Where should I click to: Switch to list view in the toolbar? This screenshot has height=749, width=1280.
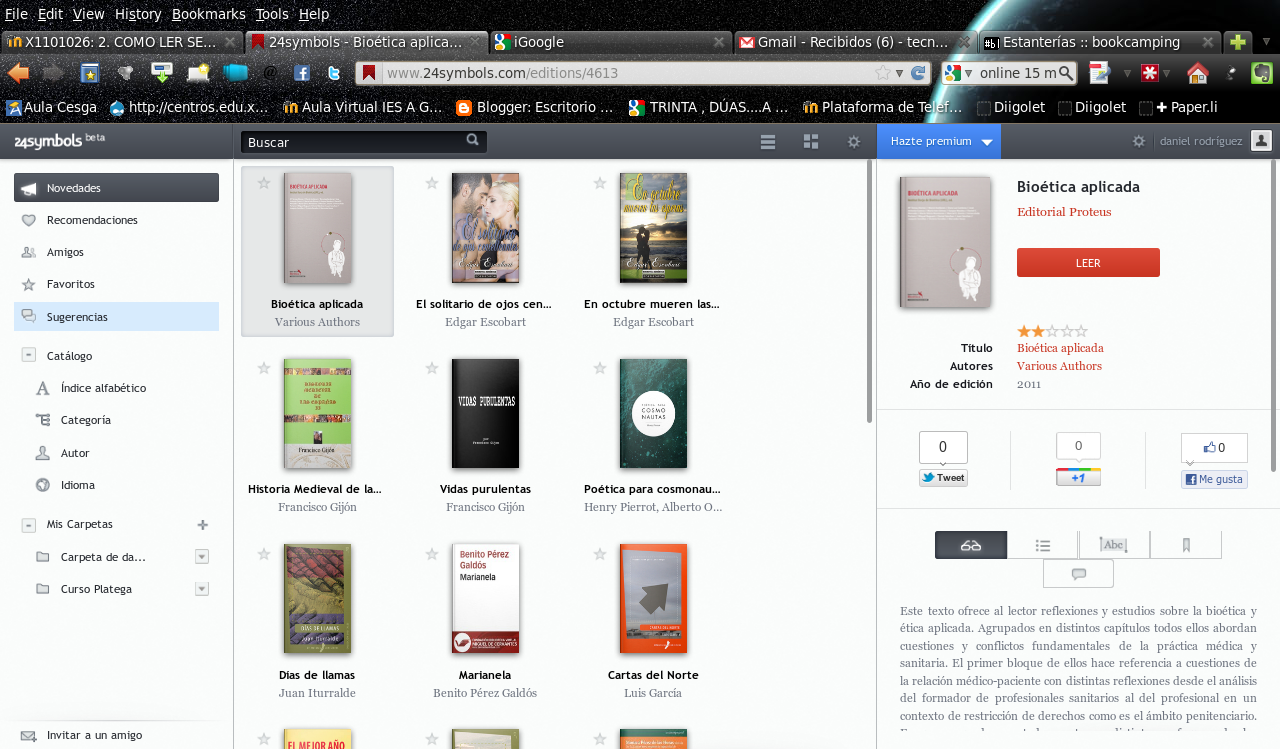point(768,142)
